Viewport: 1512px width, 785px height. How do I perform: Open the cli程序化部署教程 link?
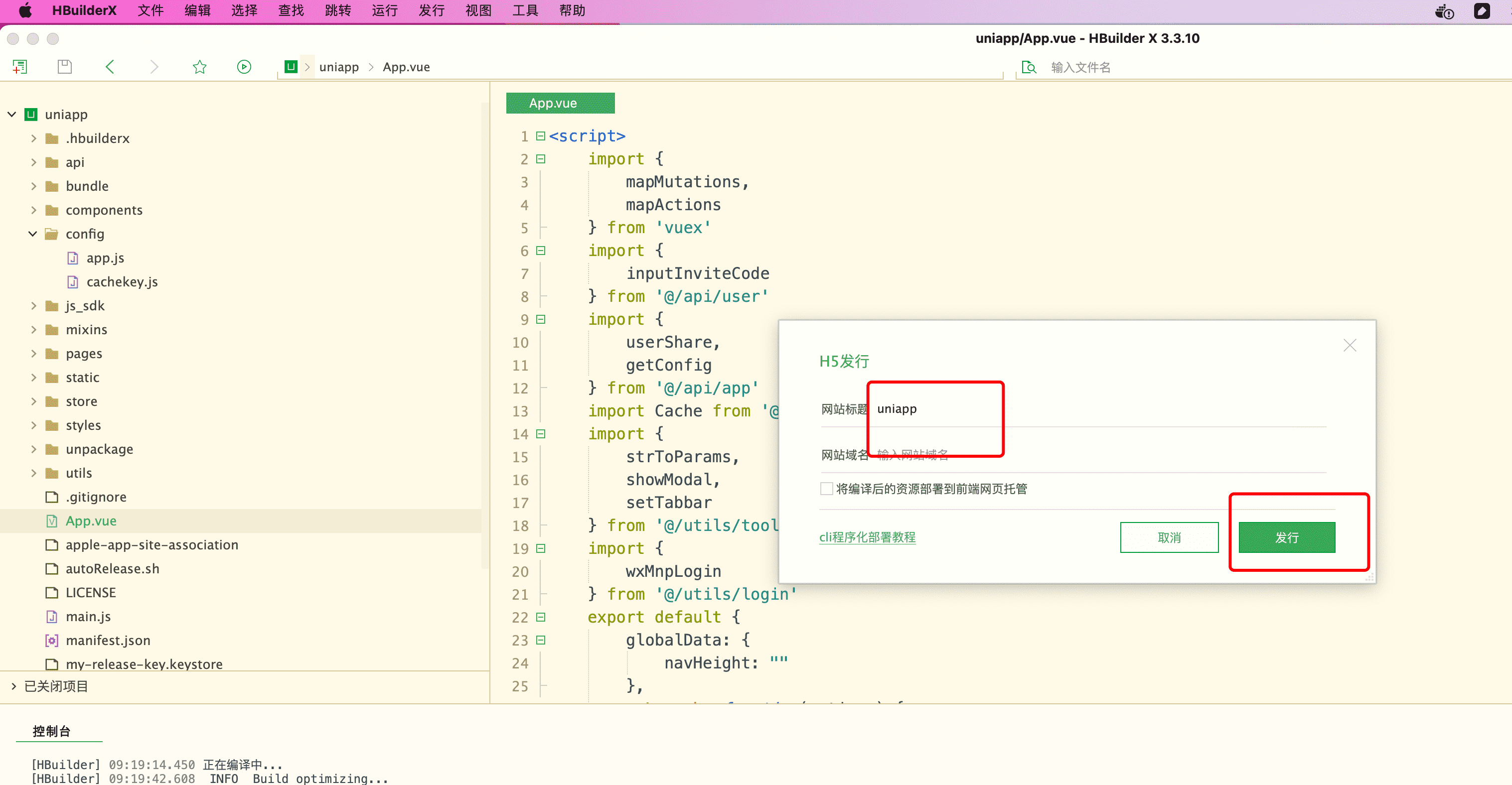[x=867, y=537]
